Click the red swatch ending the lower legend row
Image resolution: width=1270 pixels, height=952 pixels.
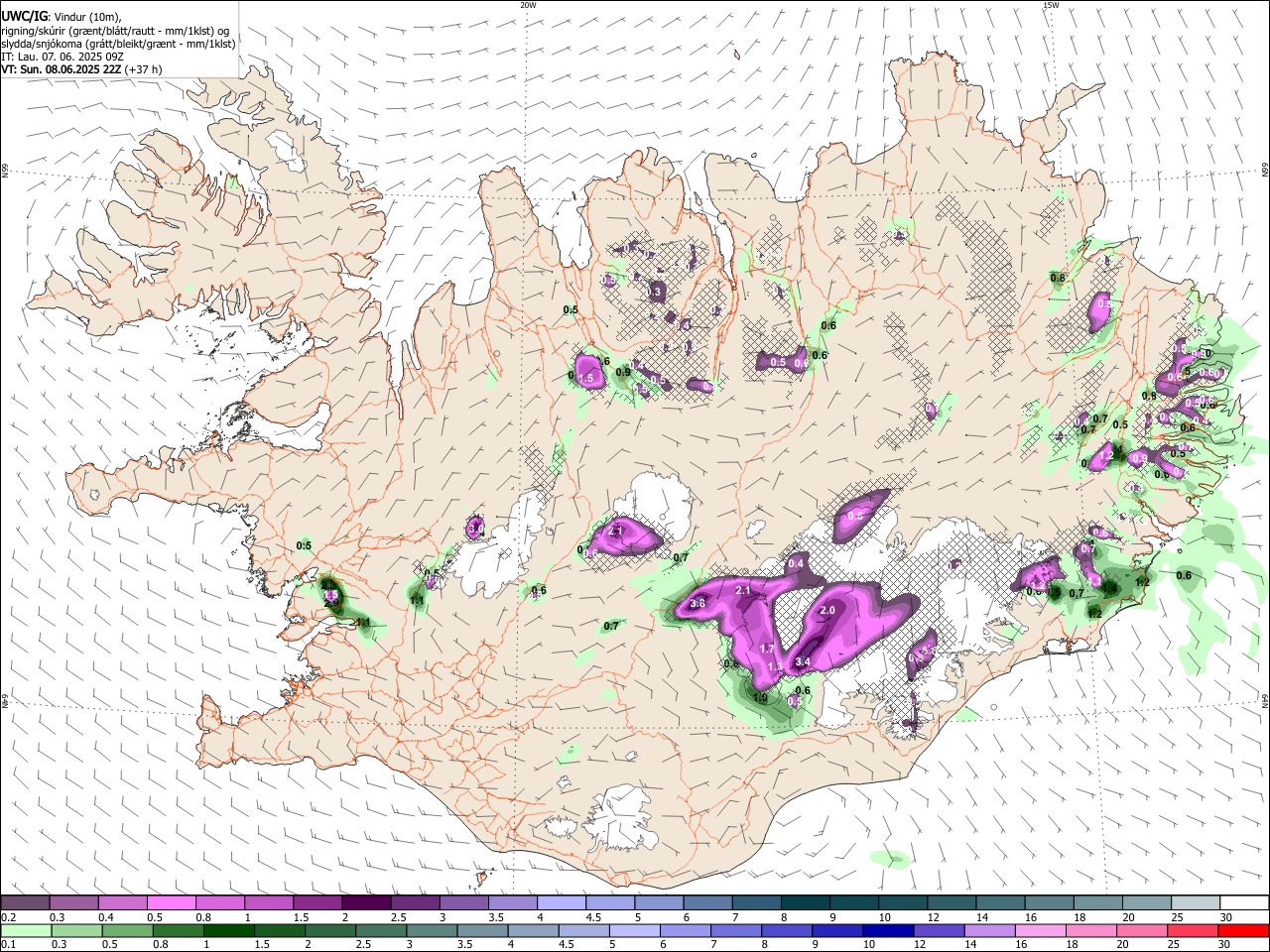(1242, 931)
